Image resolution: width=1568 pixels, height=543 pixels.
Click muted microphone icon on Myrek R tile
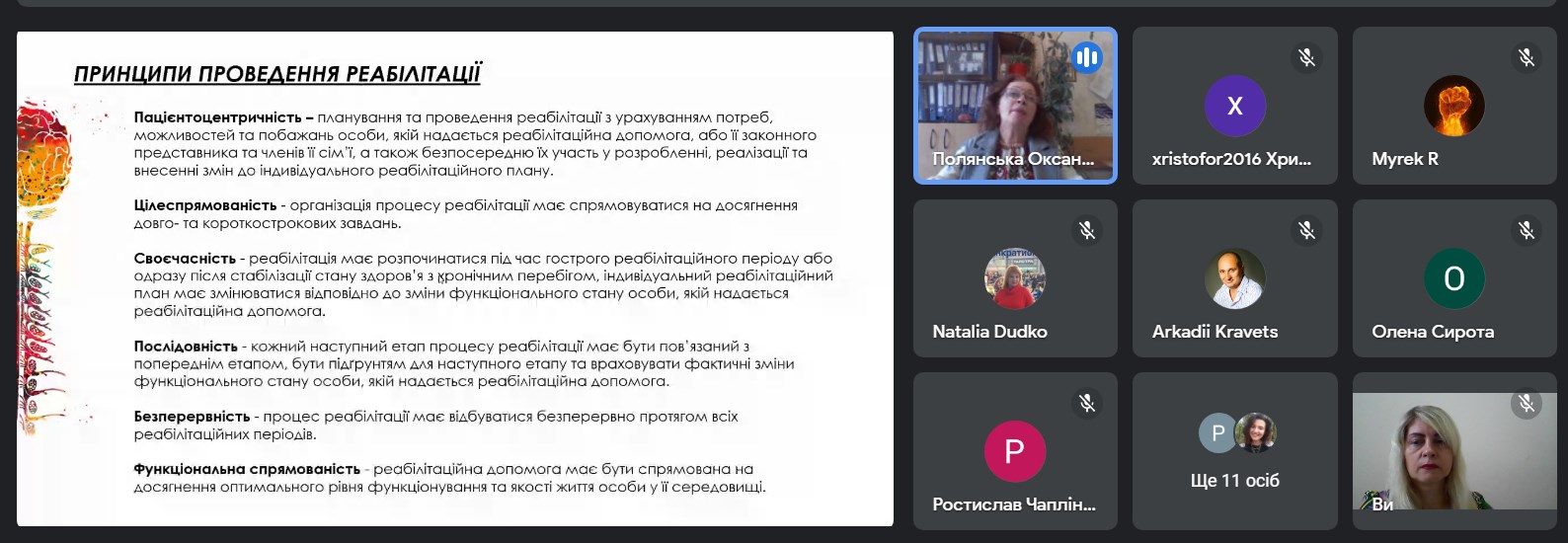1526,58
